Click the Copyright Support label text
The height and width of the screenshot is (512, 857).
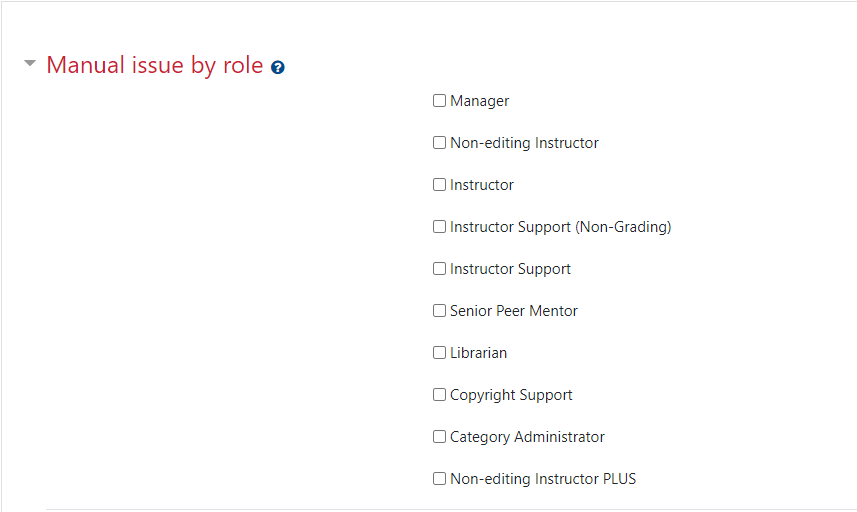click(x=511, y=395)
